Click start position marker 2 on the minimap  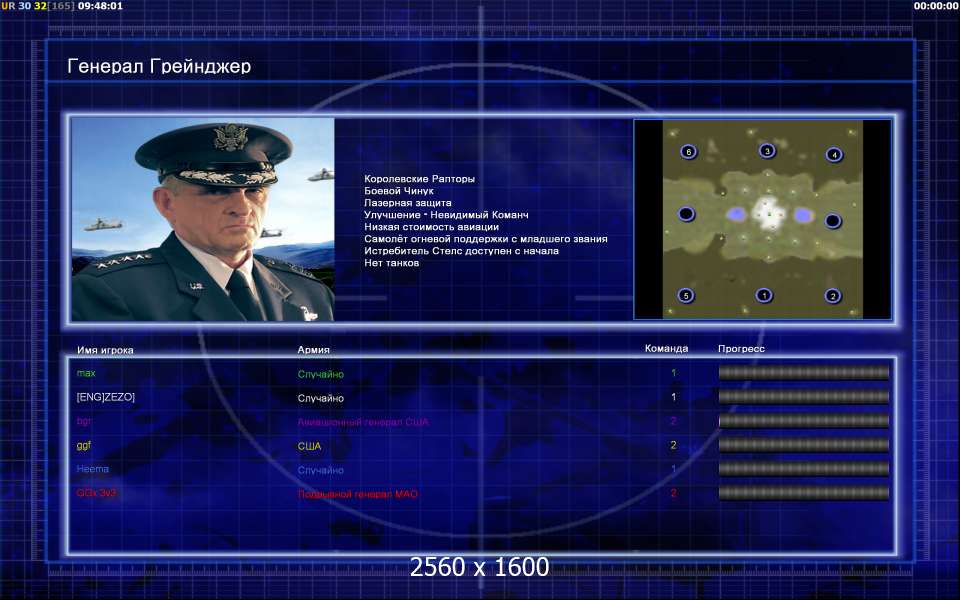coord(832,296)
